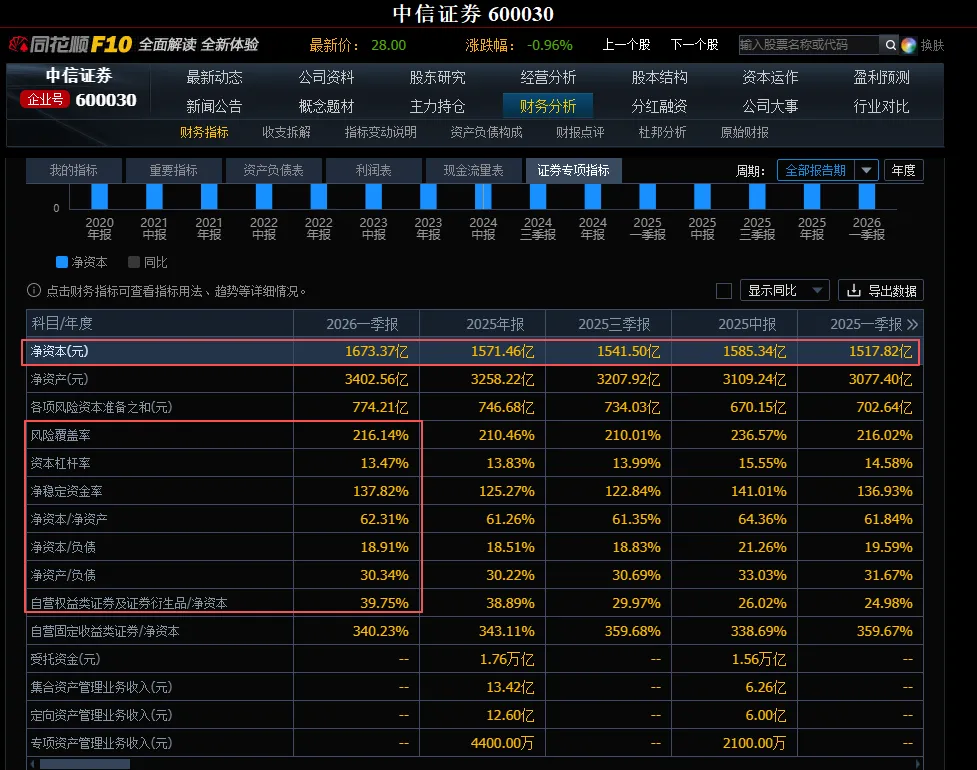
Task: Open the 行业对比 menu
Action: click(x=882, y=107)
